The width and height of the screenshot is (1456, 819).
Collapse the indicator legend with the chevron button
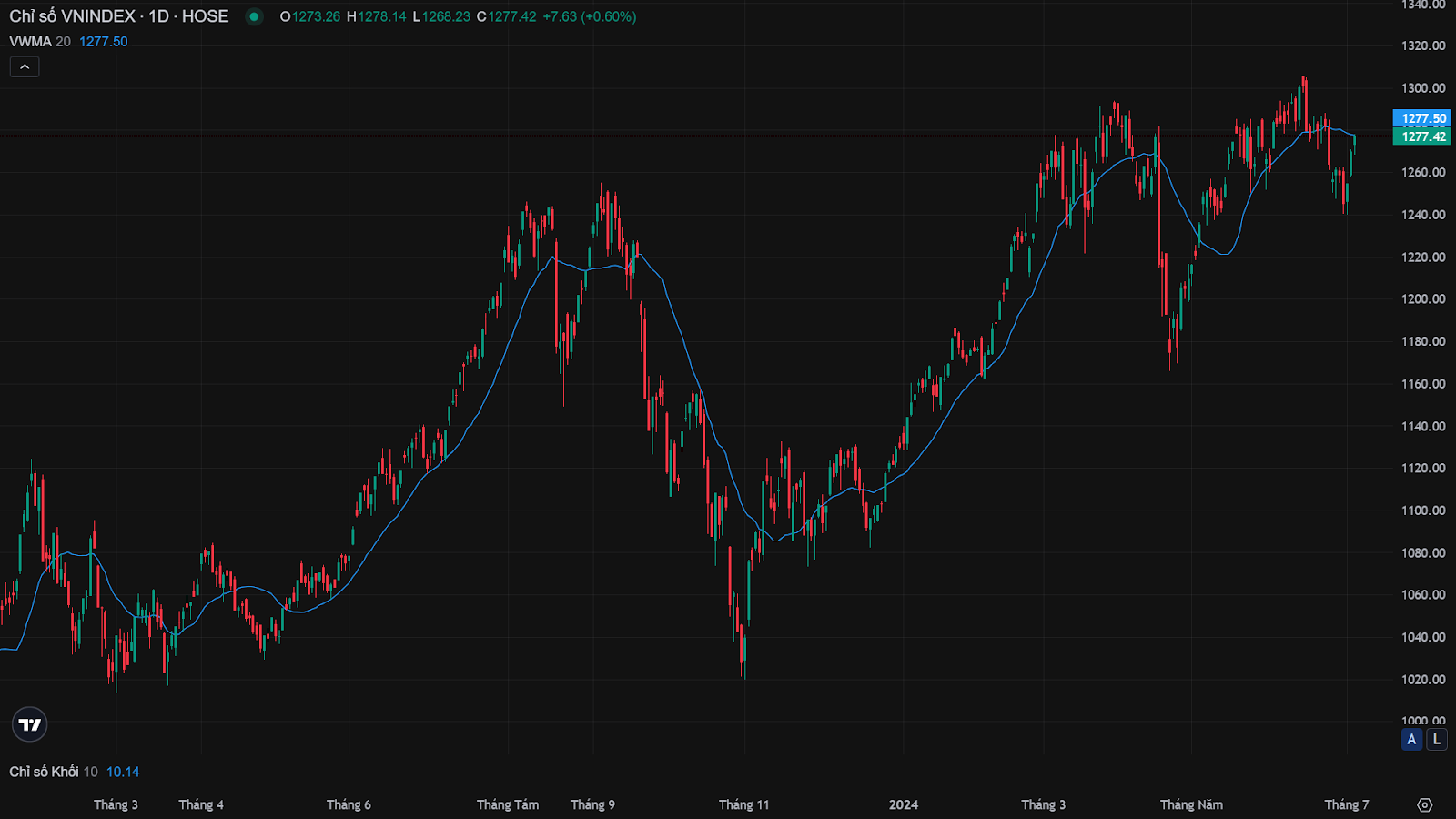point(25,66)
